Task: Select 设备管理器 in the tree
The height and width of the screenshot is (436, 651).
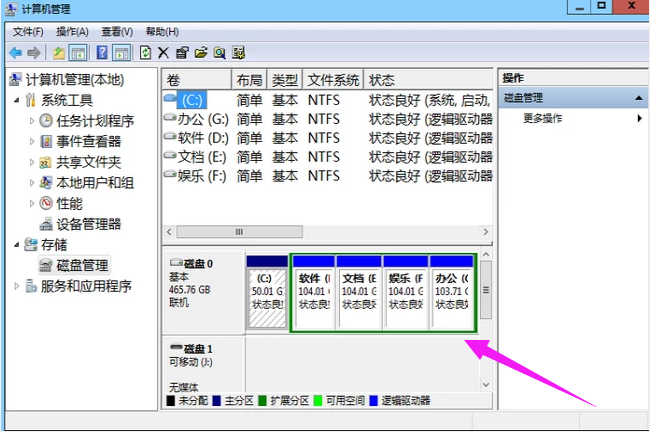Action: tap(88, 224)
